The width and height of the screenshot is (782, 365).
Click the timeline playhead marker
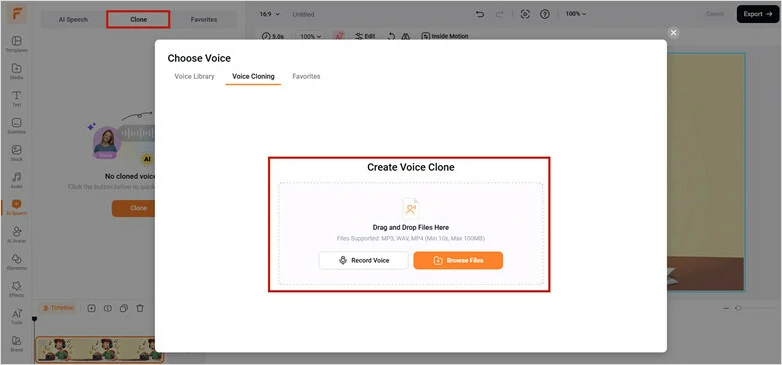pyautogui.click(x=34, y=319)
